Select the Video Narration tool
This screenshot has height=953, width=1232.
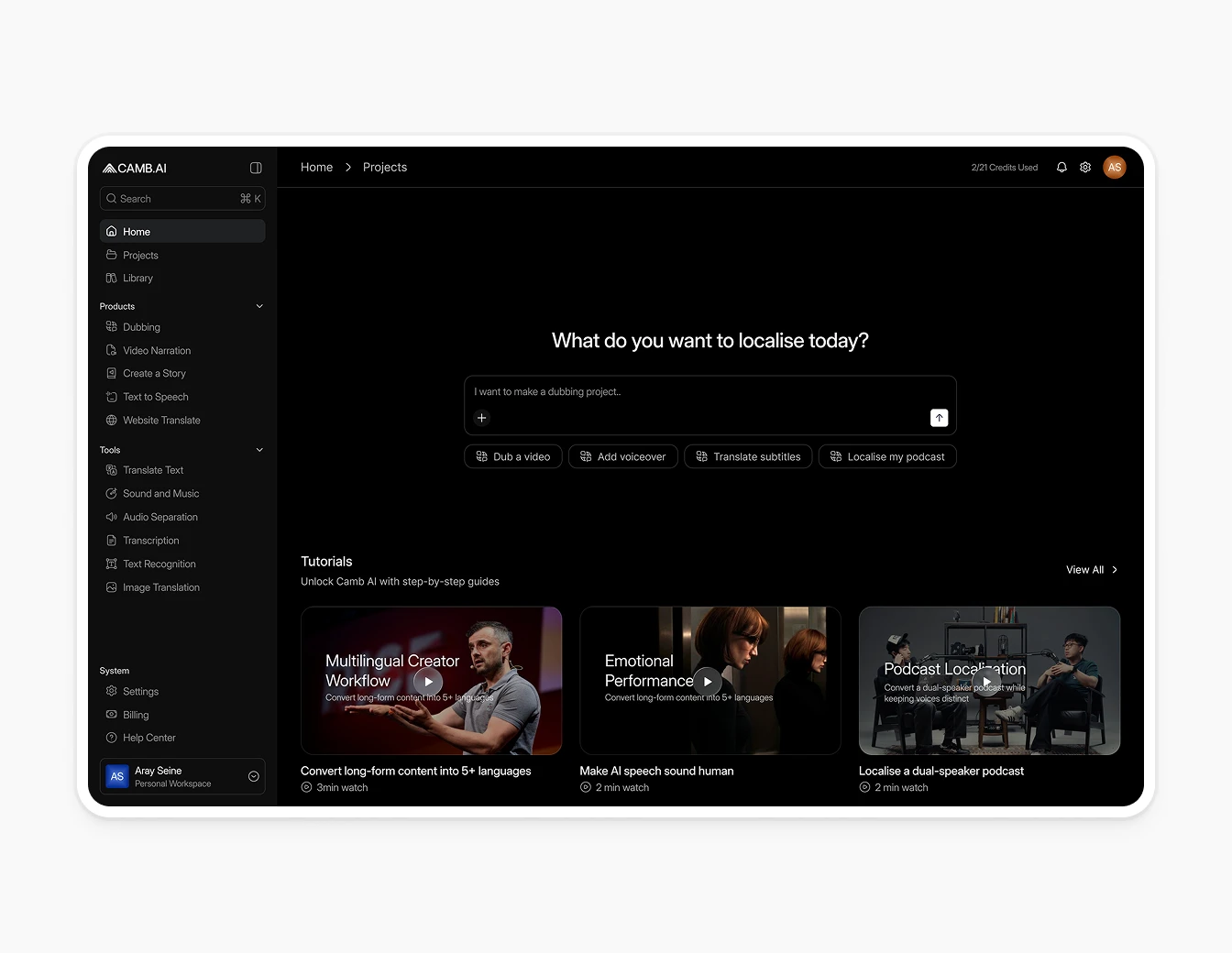pos(157,350)
